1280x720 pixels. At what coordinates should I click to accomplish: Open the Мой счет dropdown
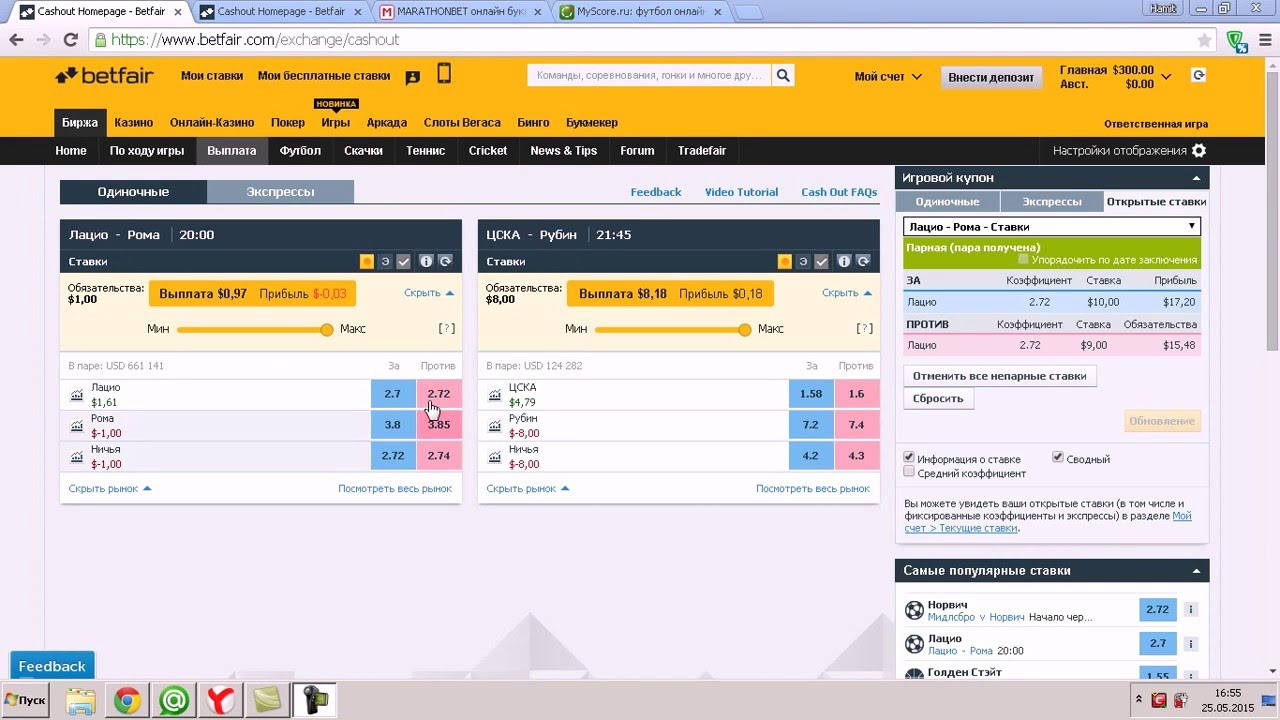point(888,77)
